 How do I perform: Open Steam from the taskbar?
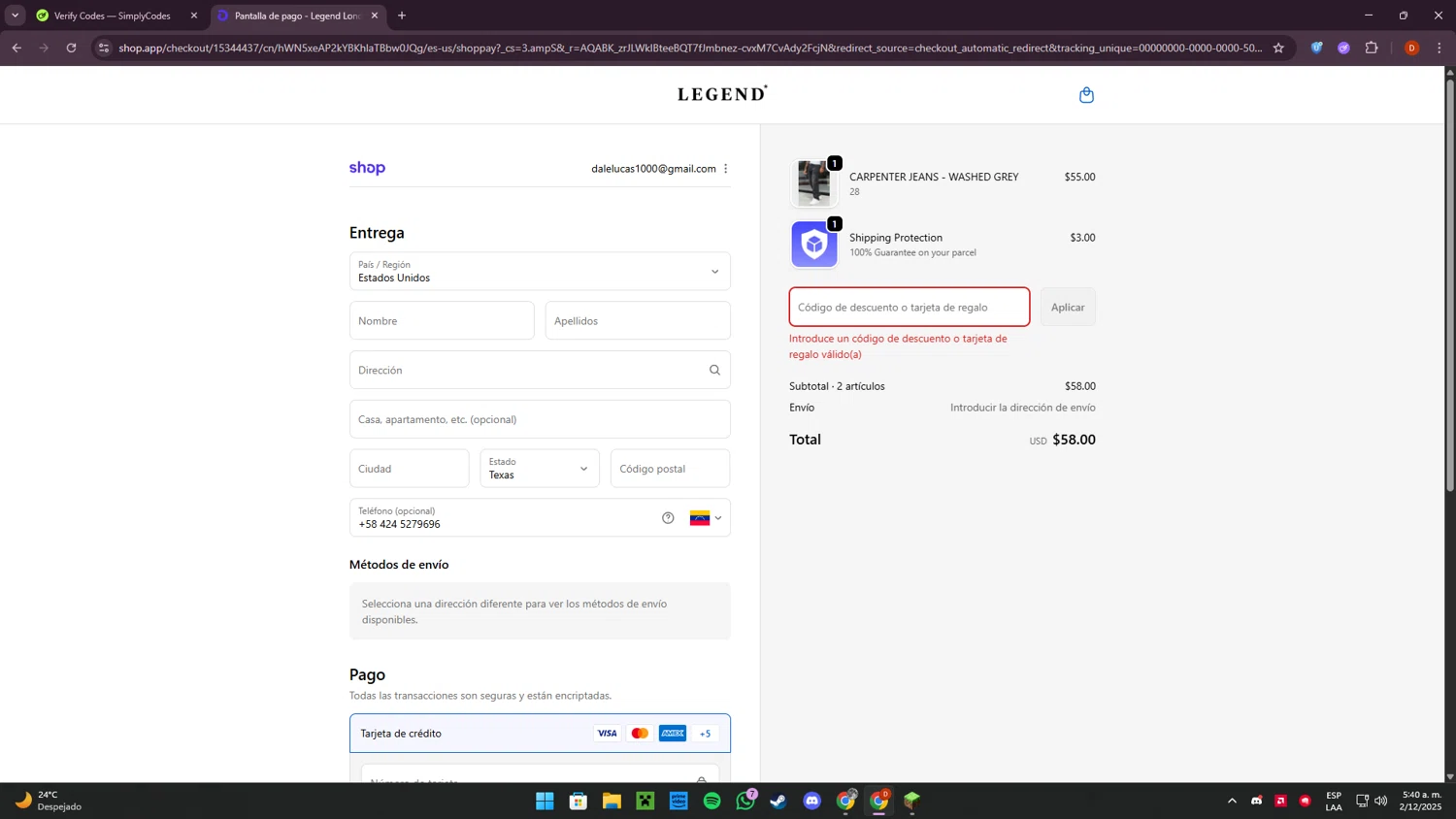[x=778, y=801]
